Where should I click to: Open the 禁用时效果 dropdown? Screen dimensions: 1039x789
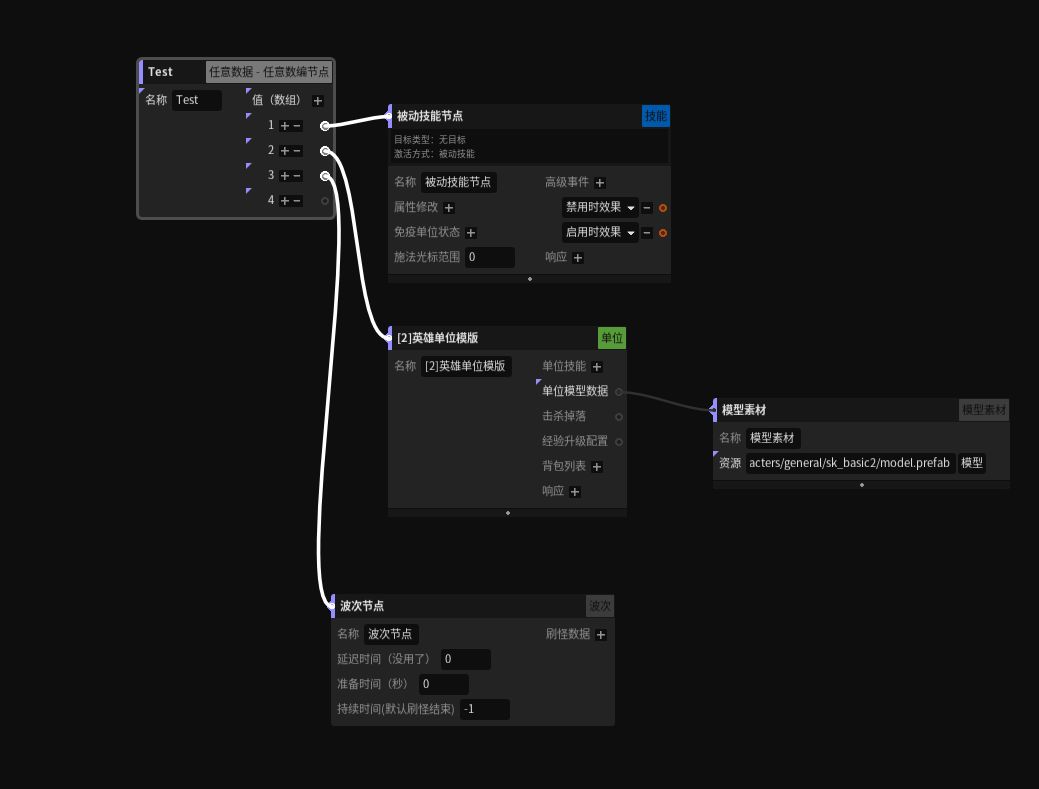click(600, 207)
